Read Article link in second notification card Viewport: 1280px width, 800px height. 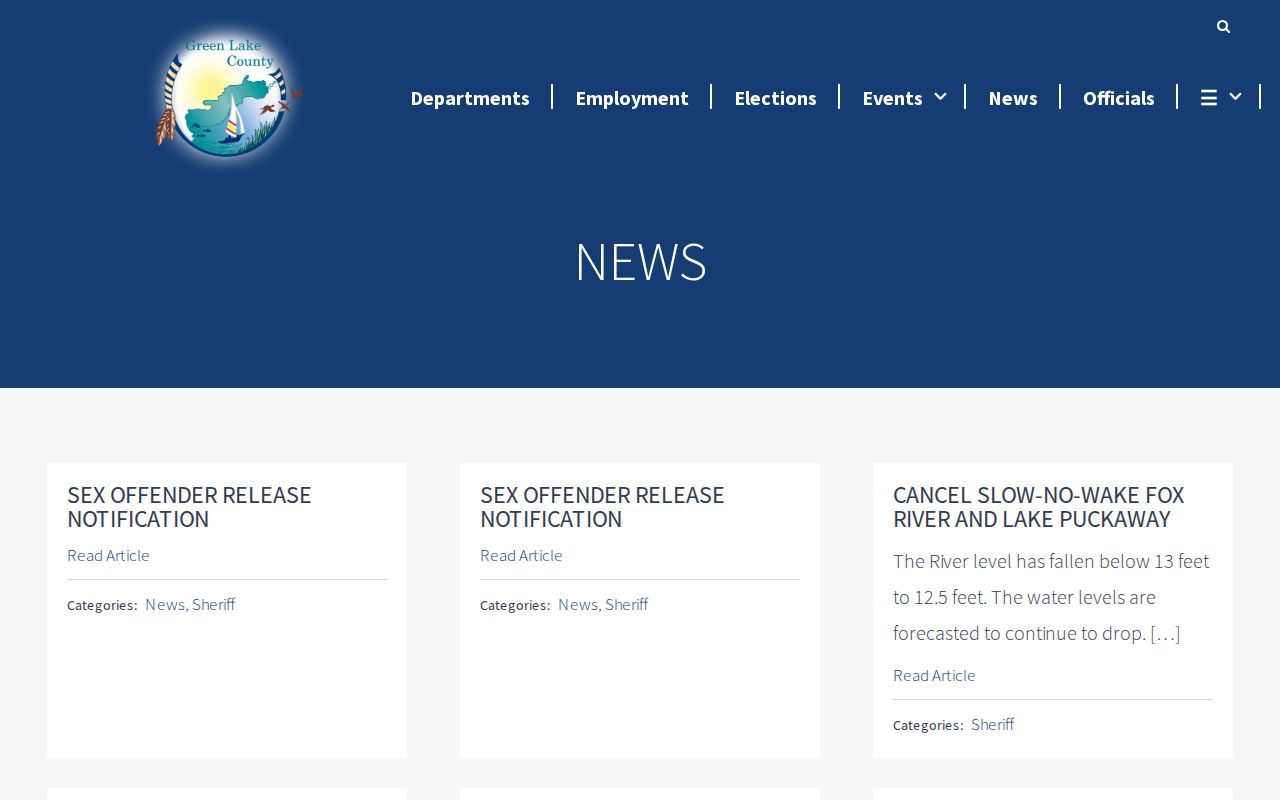tap(521, 555)
